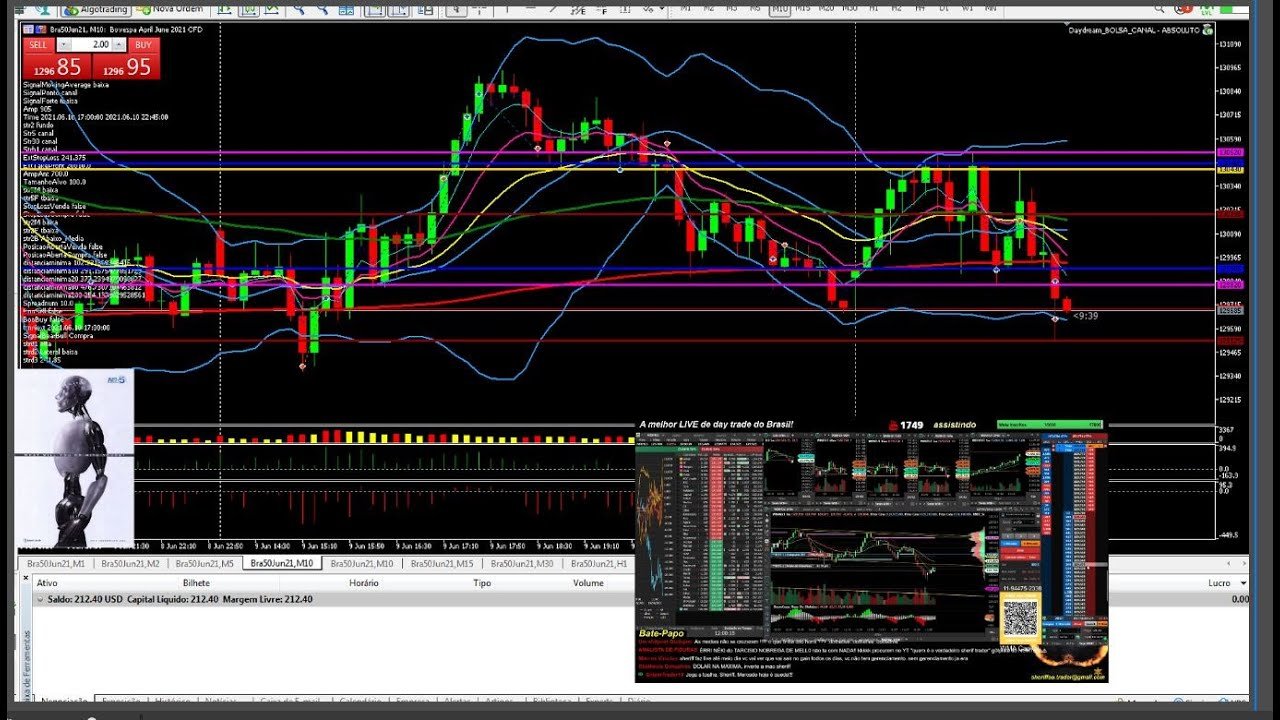
Task: Switch to Bra50Jun21,H1 chart tab
Action: [x=598, y=564]
